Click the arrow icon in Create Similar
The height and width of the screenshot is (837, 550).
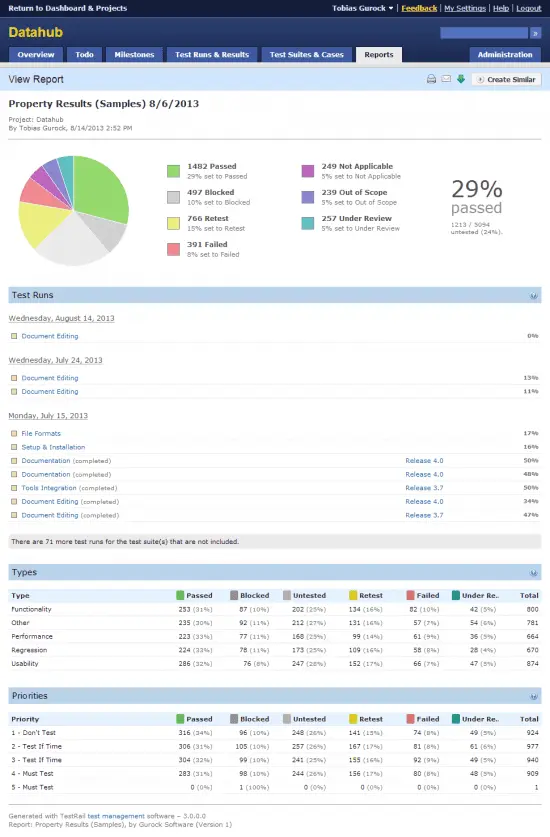click(481, 80)
